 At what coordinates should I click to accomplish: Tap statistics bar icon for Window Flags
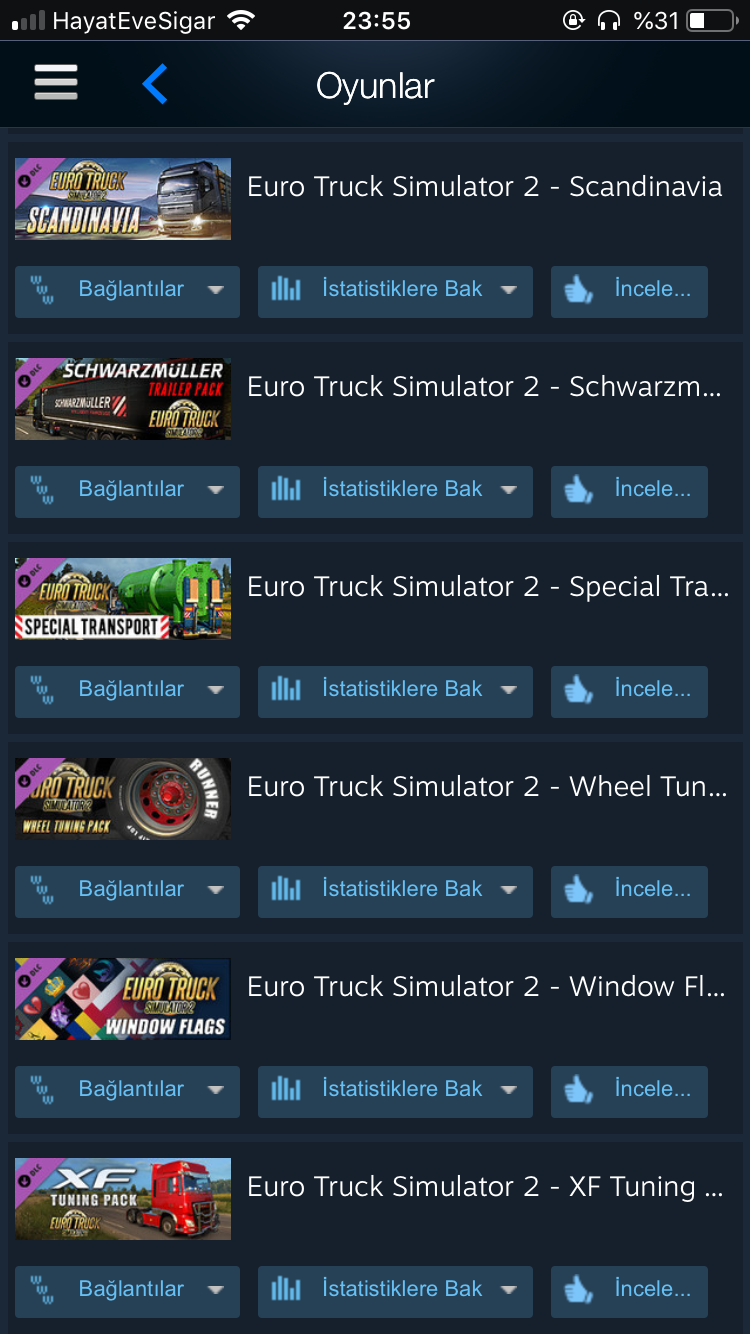coord(286,1089)
